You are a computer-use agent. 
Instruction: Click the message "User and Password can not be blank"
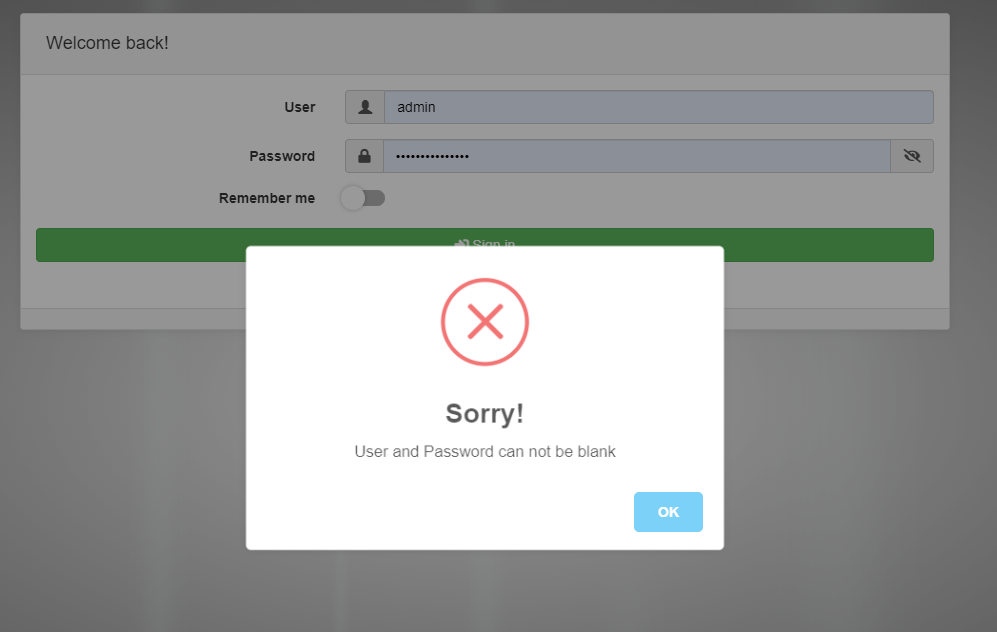485,451
